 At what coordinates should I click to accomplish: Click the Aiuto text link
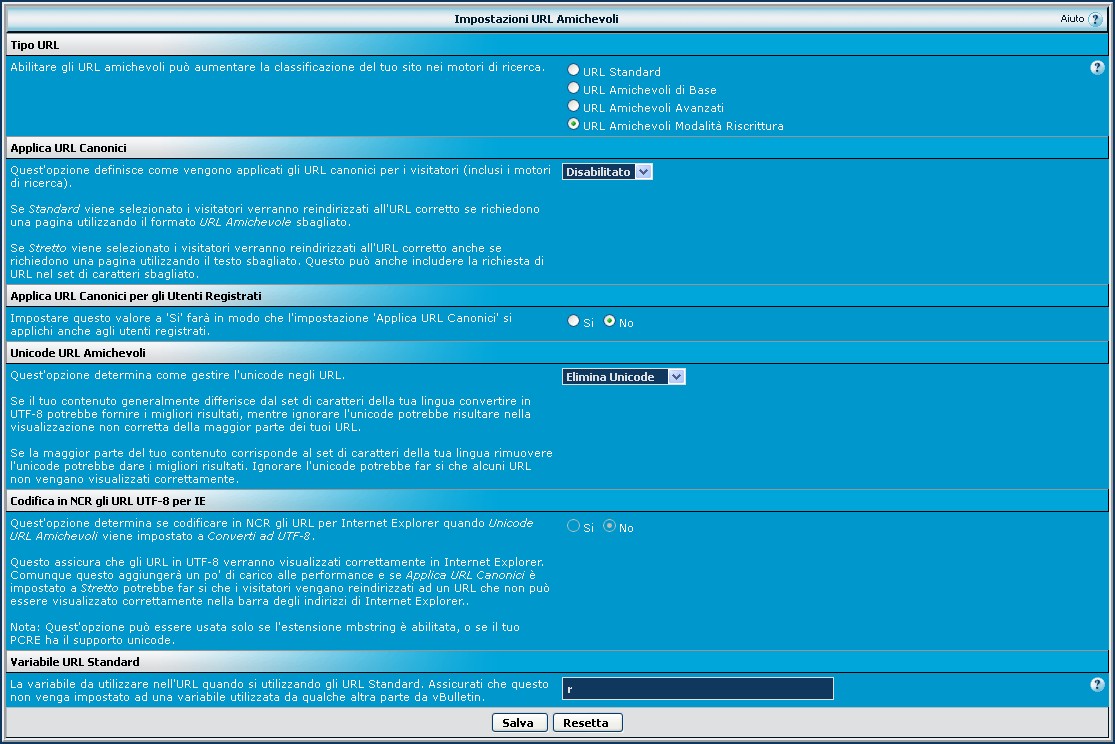click(x=1072, y=19)
